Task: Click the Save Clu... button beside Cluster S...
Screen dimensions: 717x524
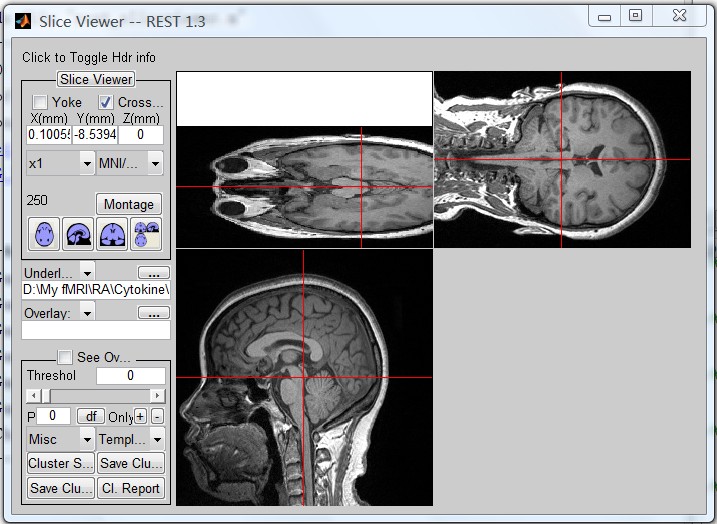Action: pos(131,463)
